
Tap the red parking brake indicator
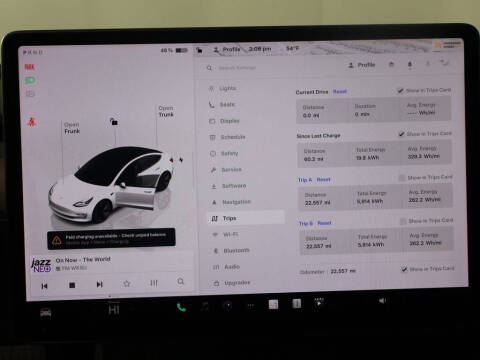click(29, 67)
